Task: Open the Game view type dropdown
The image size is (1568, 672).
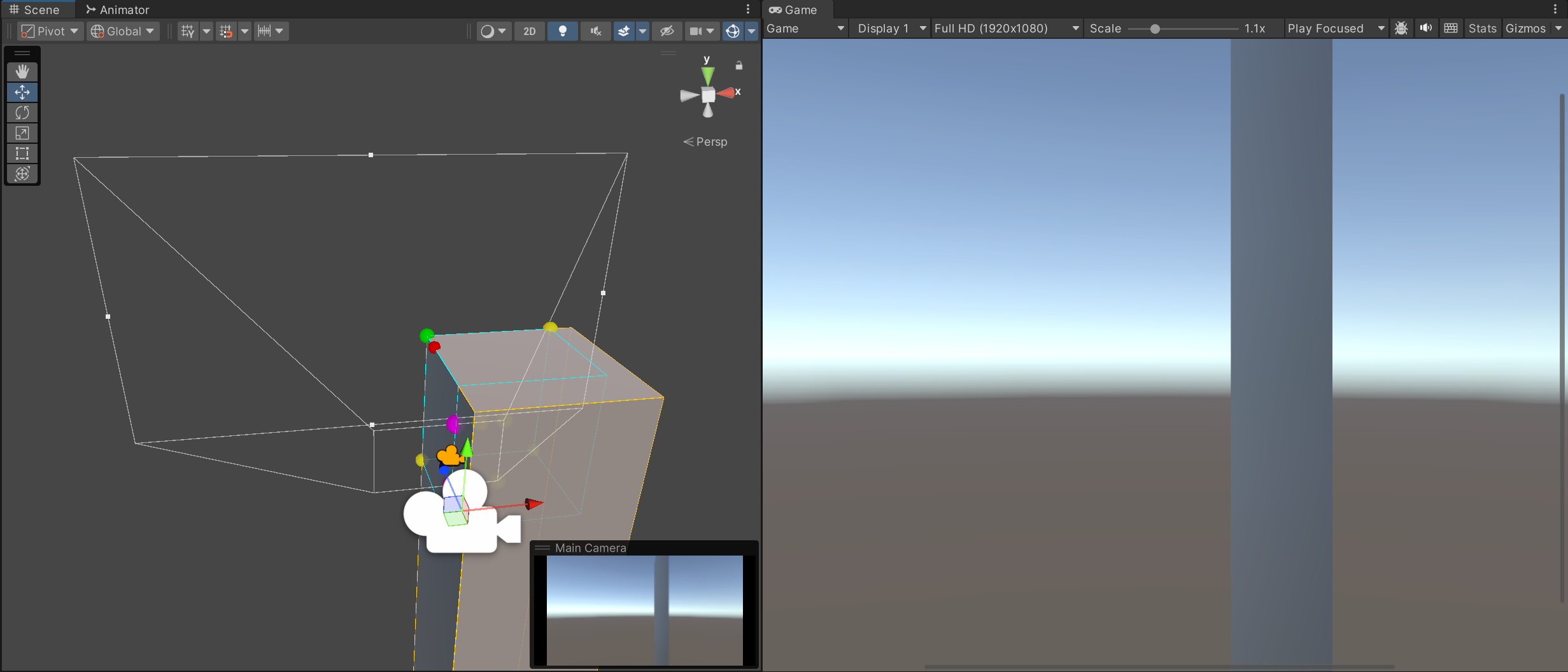Action: tap(805, 29)
